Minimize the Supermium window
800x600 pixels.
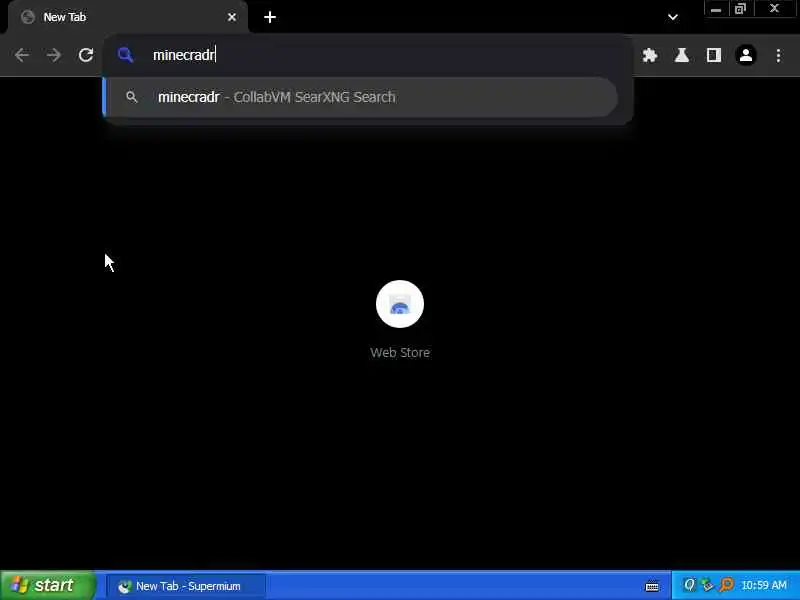716,9
